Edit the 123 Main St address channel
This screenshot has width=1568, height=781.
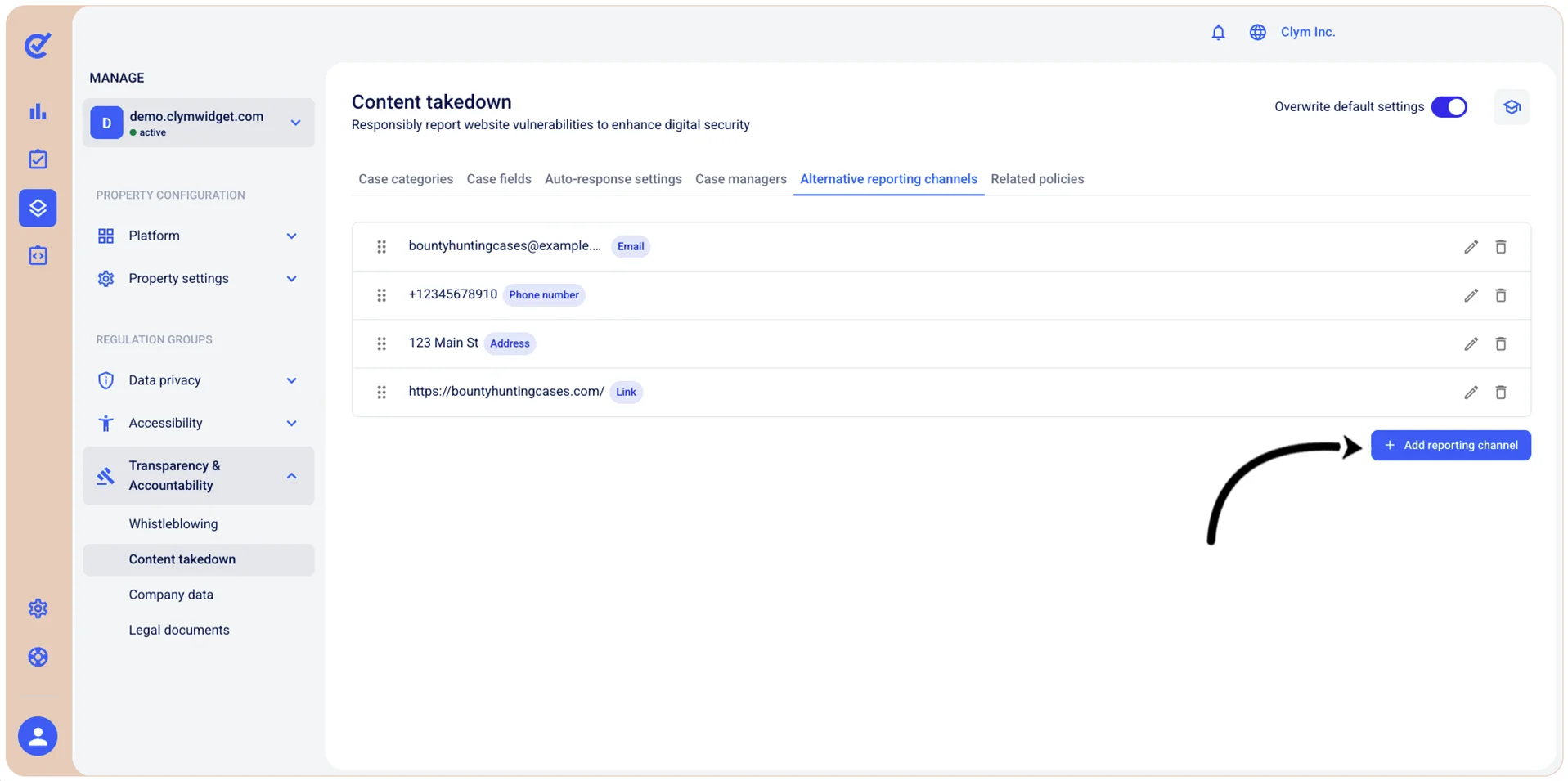tap(1471, 343)
